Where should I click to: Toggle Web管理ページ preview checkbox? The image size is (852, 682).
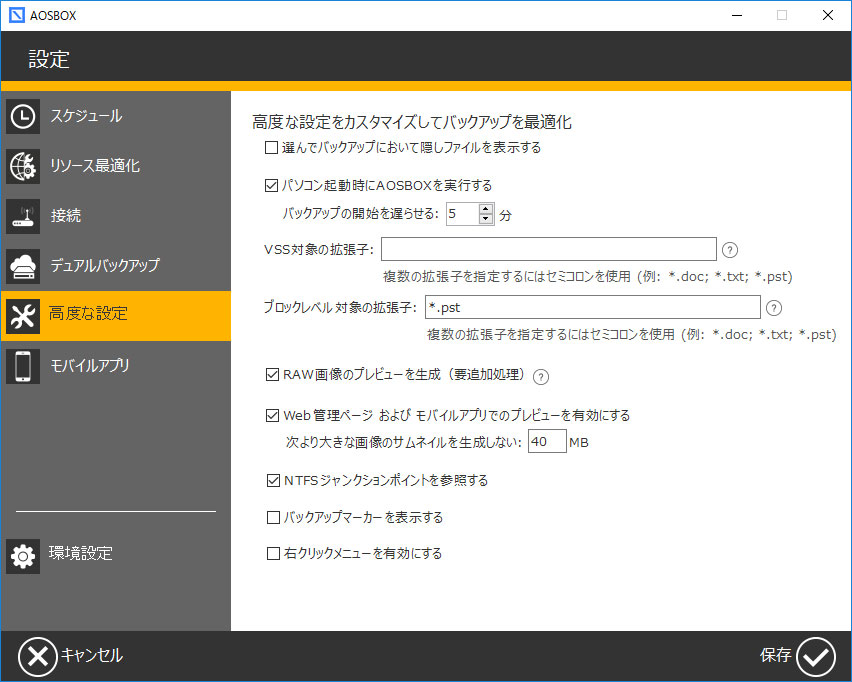tap(272, 416)
